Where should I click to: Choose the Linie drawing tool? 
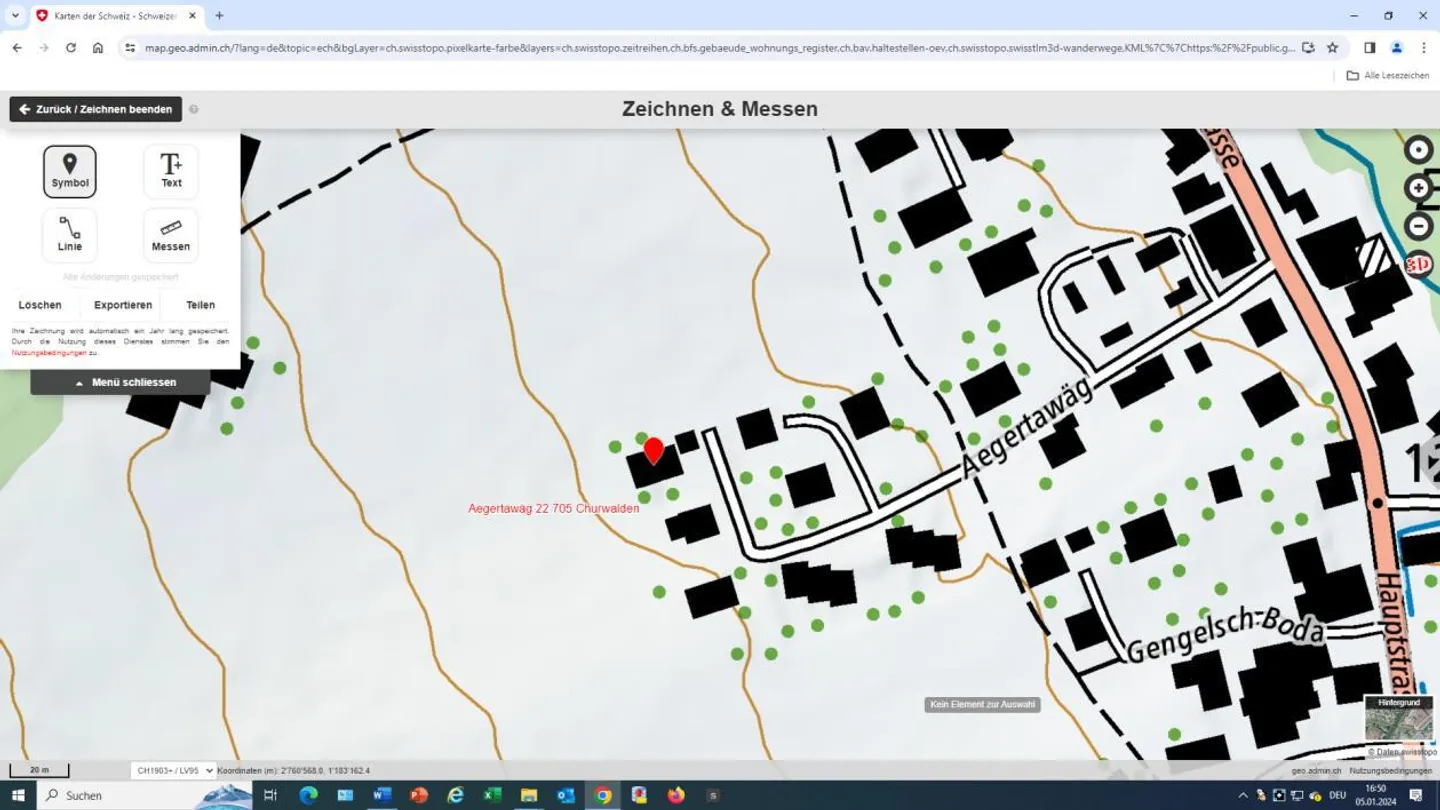click(x=70, y=235)
